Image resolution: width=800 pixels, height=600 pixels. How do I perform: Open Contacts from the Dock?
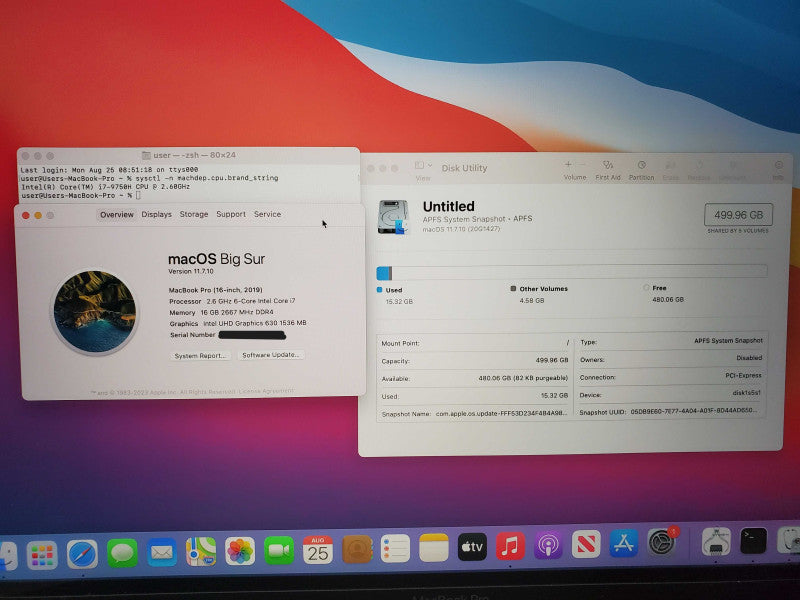pos(357,549)
